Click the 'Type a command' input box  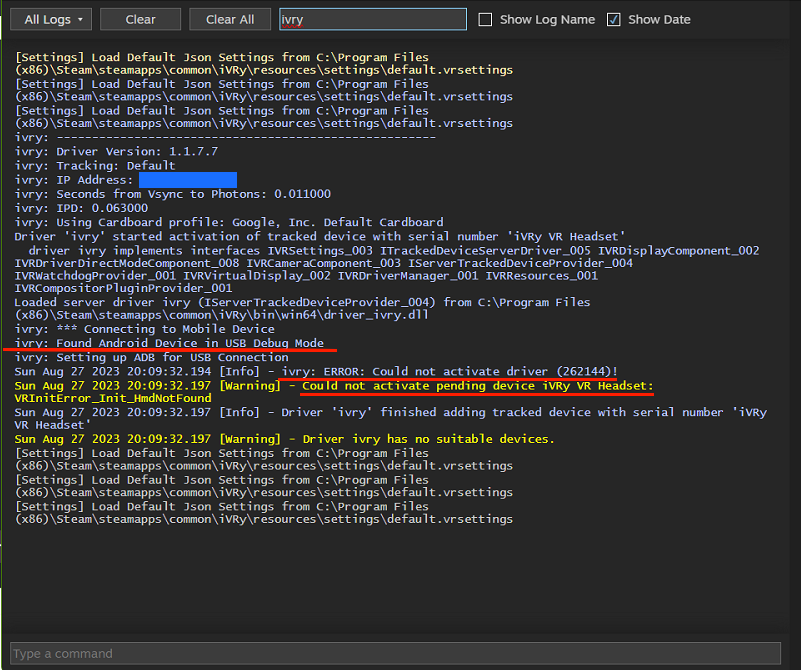pos(395,653)
